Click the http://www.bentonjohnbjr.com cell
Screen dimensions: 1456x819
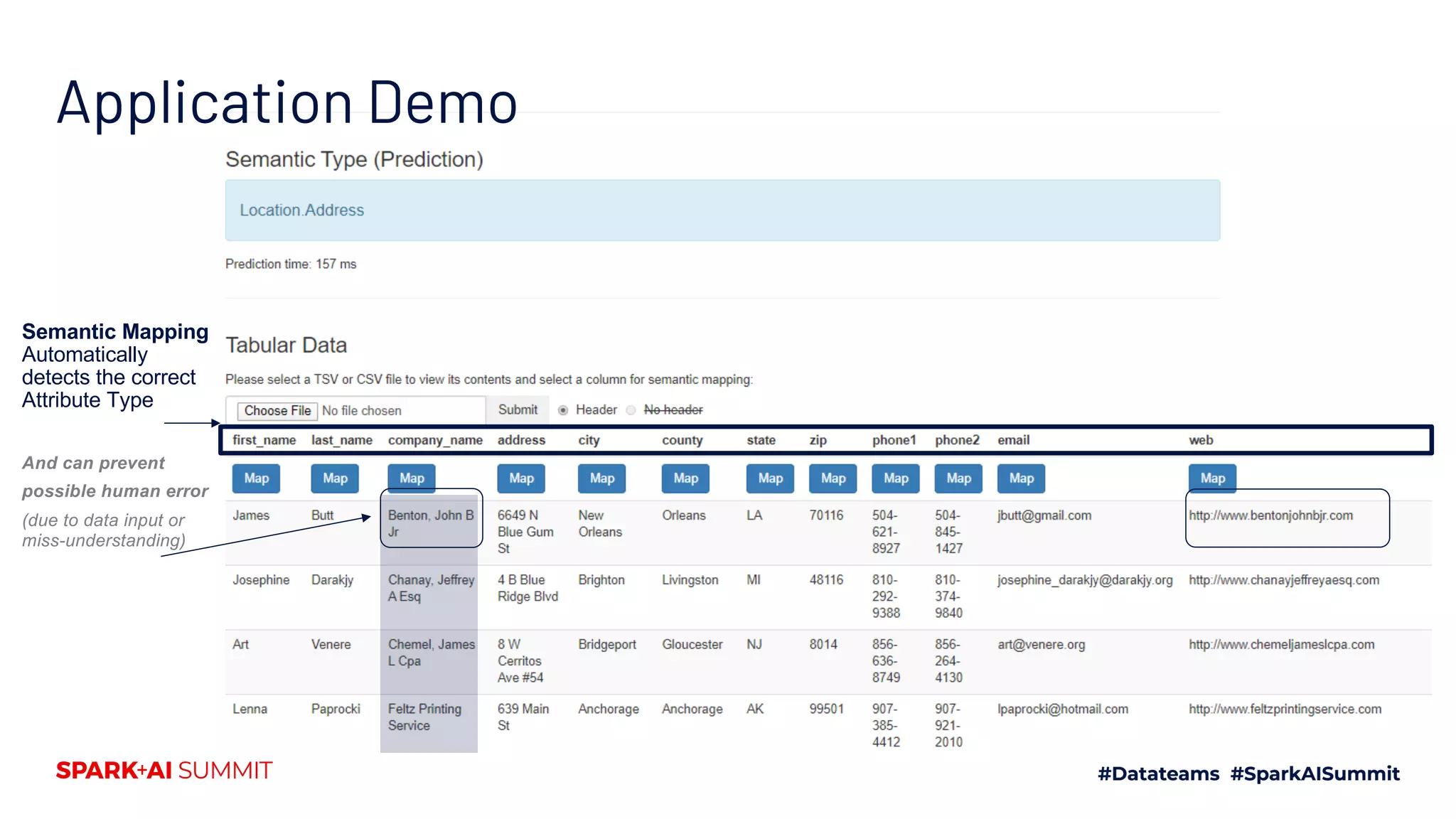coord(1270,515)
